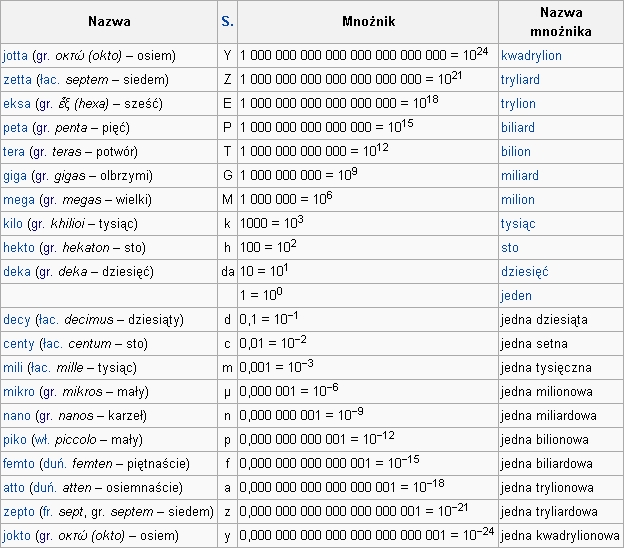Select the 'jedna biliardowa' cell
Image resolution: width=624 pixels, height=549 pixels.
click(x=561, y=464)
